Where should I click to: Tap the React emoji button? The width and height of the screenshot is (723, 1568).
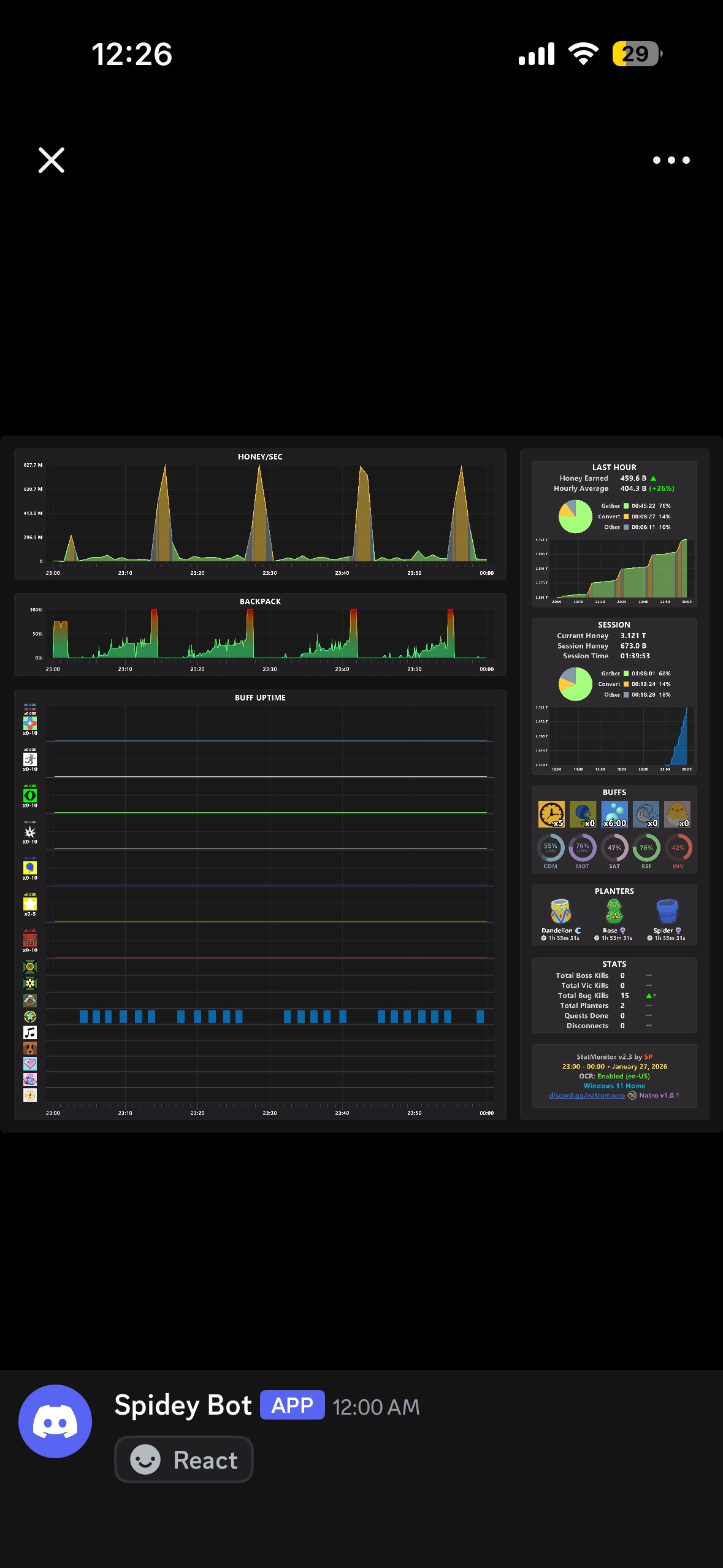(184, 1459)
